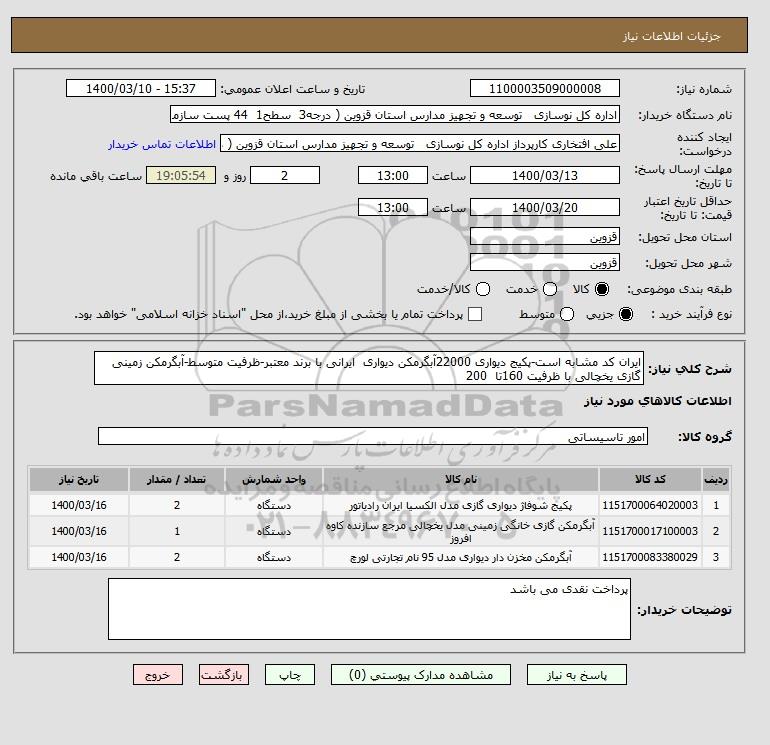Click product code 1151700064020003

pos(650,505)
